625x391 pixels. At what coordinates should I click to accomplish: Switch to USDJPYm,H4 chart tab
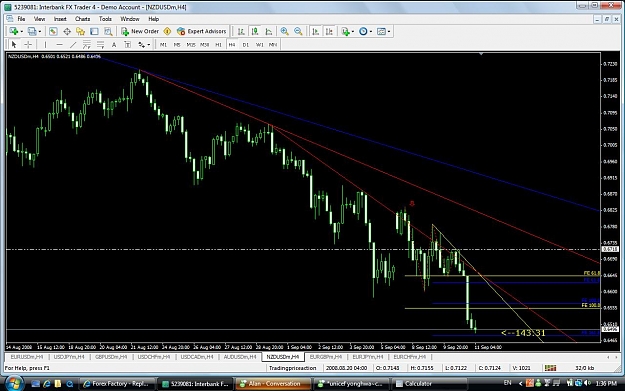[69, 357]
